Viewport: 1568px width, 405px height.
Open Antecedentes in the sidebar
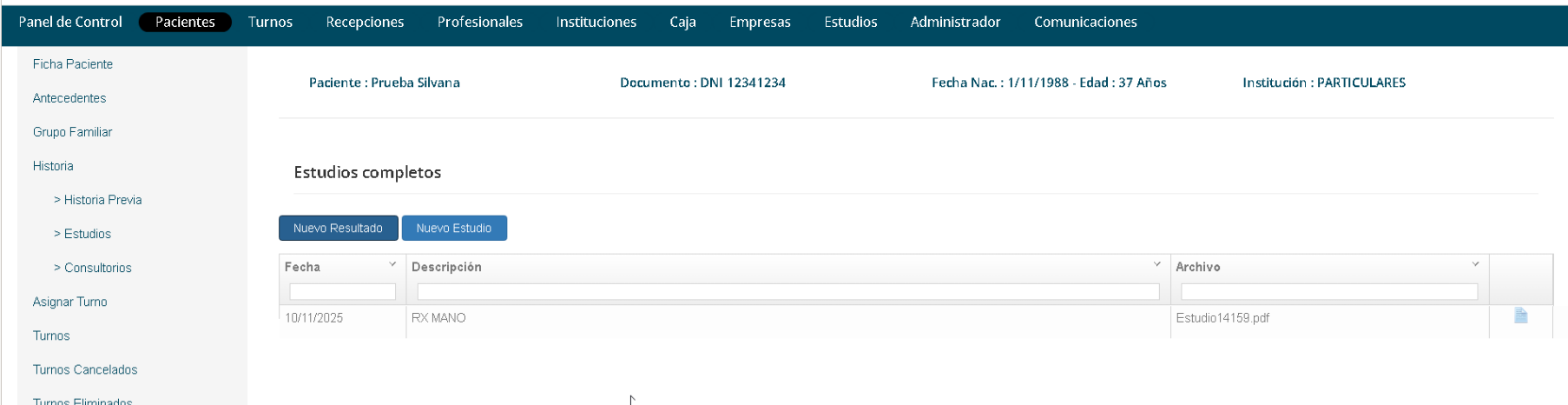[69, 98]
